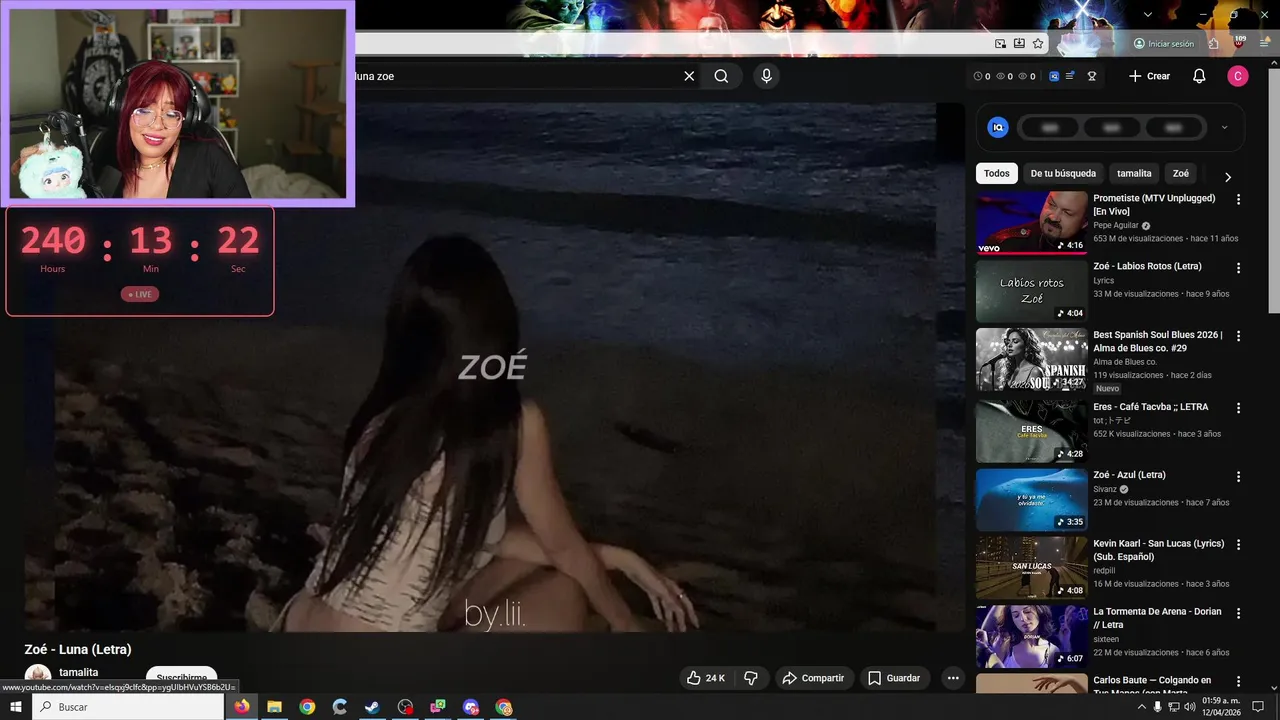1280x720 pixels.
Task: Open Kevin Kaarl - San Lucas video title
Action: click(x=1158, y=550)
